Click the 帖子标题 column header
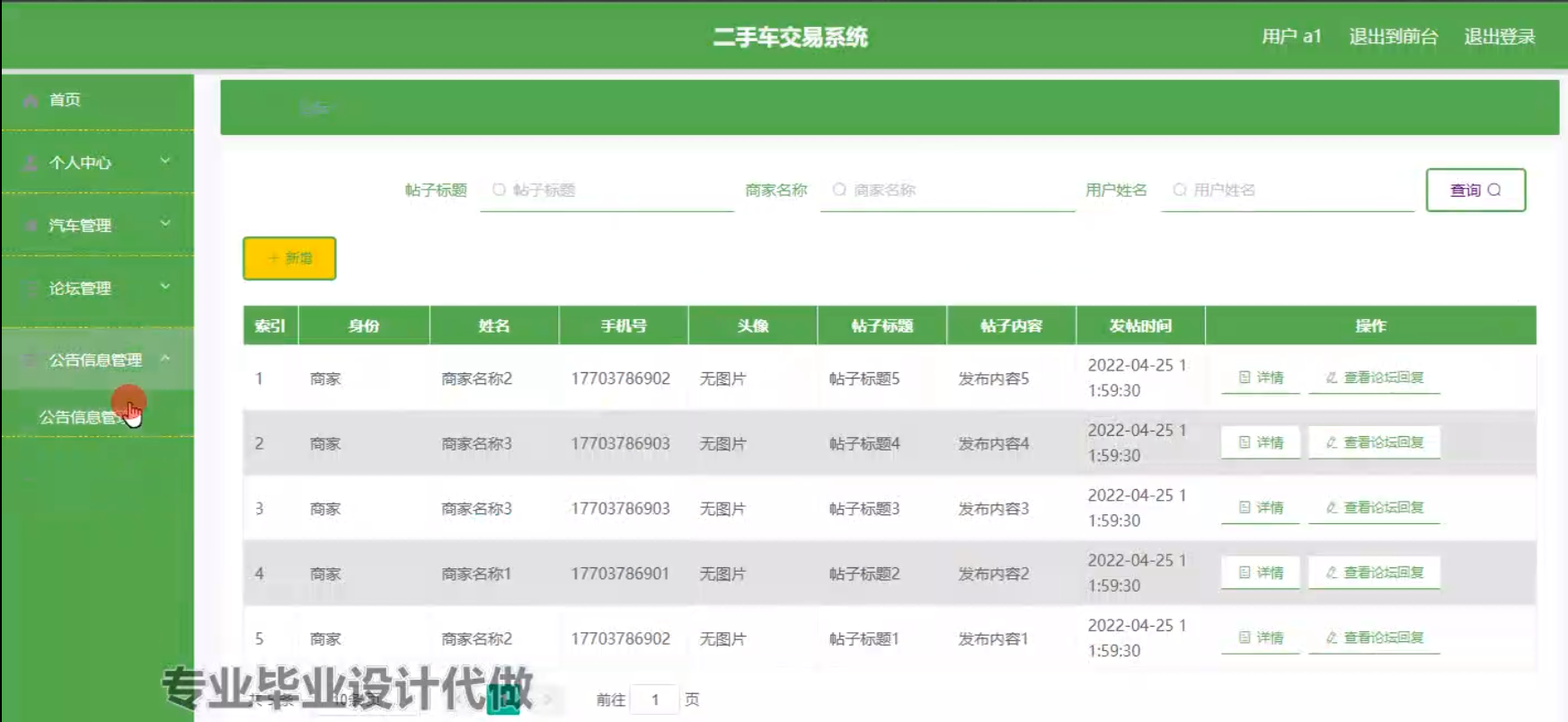The width and height of the screenshot is (1568, 722). (x=882, y=325)
